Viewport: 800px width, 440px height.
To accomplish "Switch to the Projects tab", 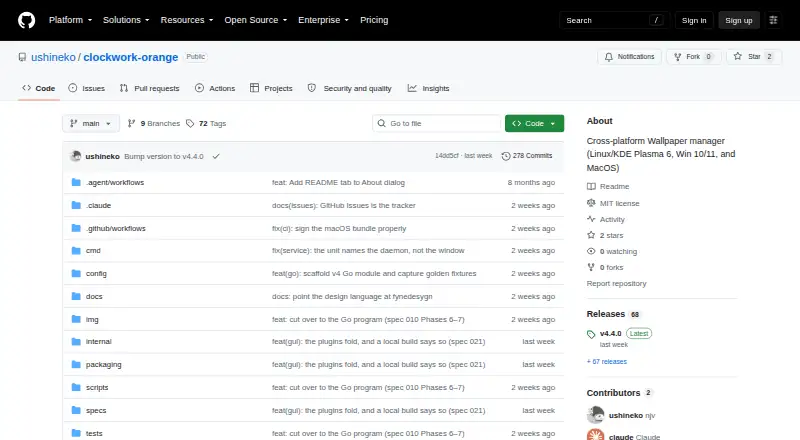I will pos(271,88).
